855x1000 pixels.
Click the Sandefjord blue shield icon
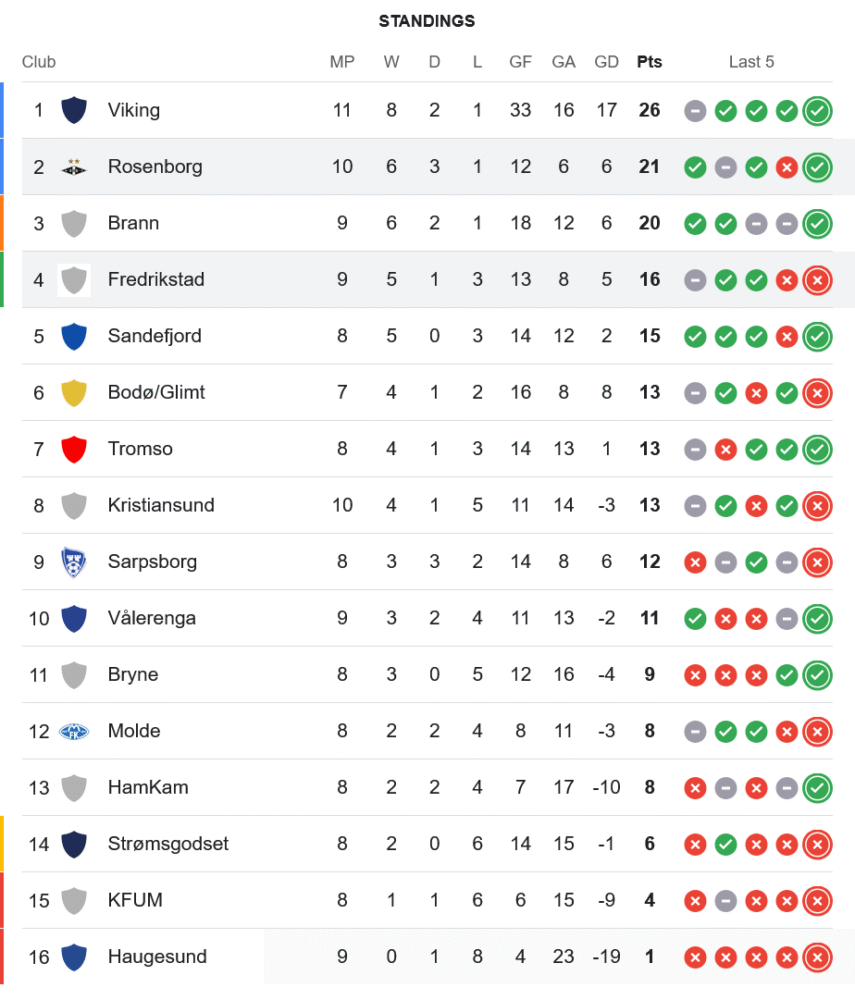pyautogui.click(x=74, y=336)
